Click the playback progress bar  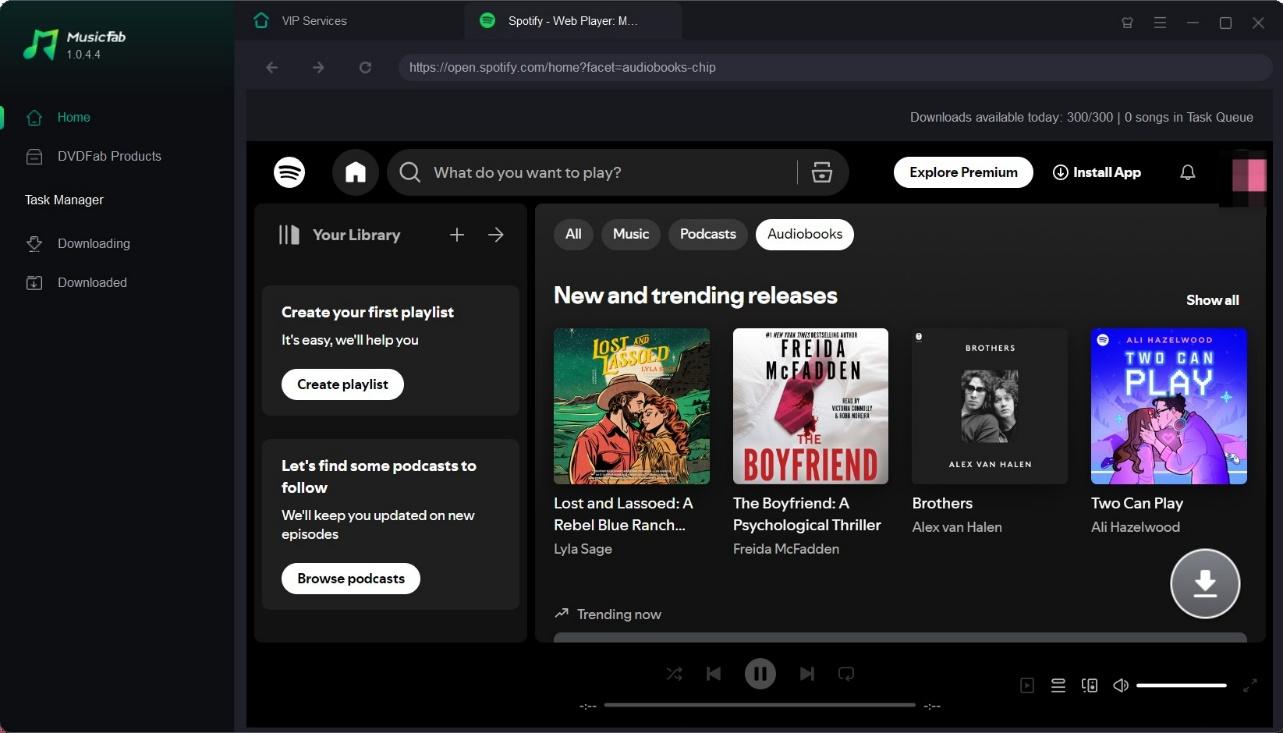[760, 705]
